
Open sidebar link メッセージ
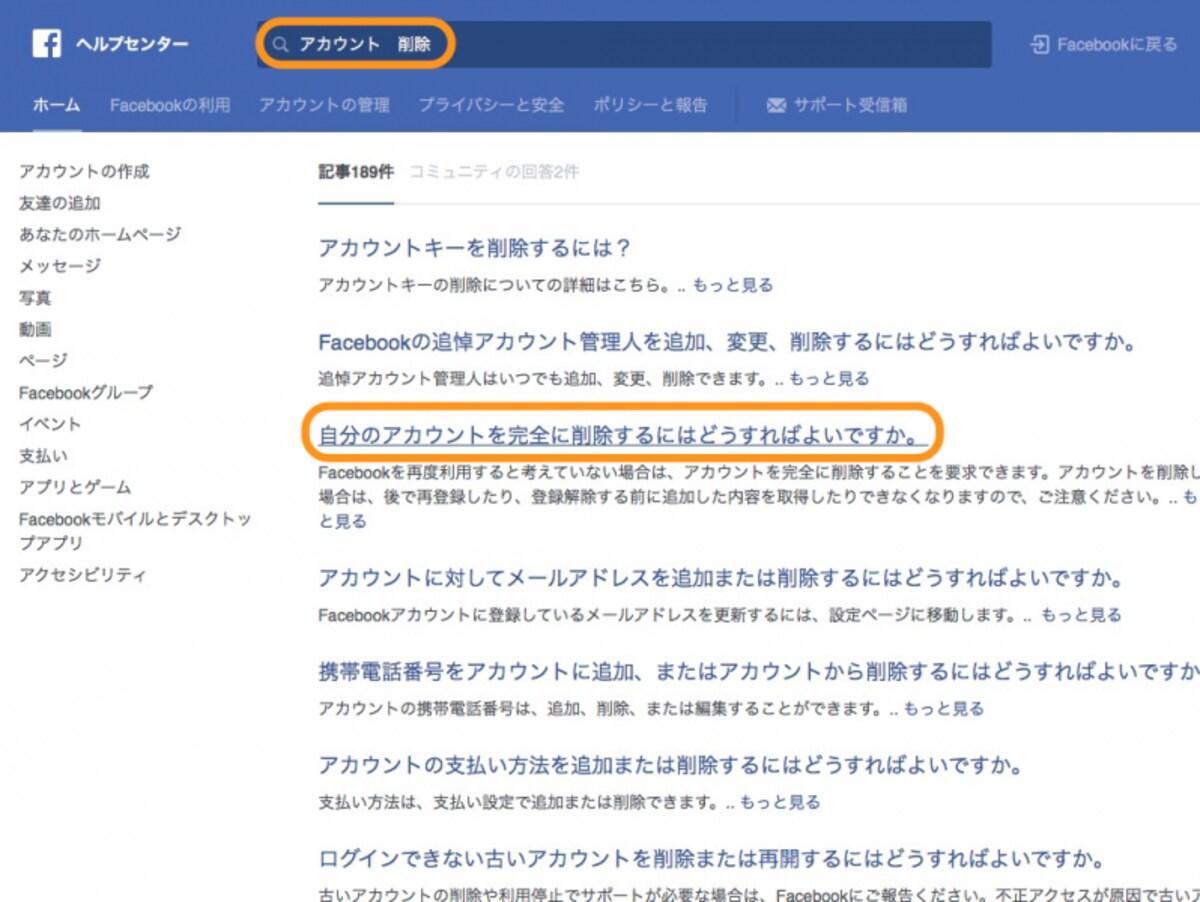point(60,266)
